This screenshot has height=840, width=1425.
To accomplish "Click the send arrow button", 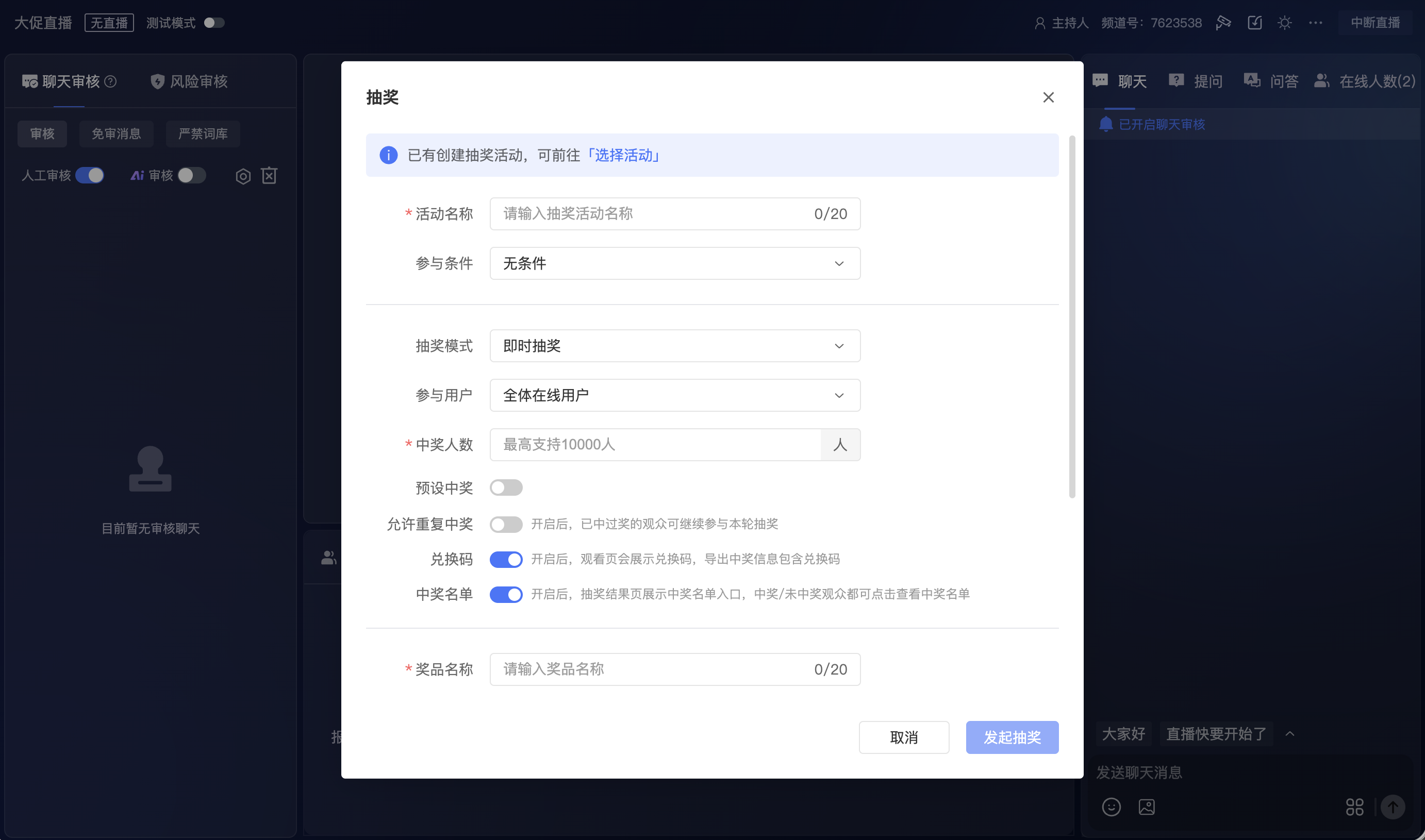I will (1393, 807).
